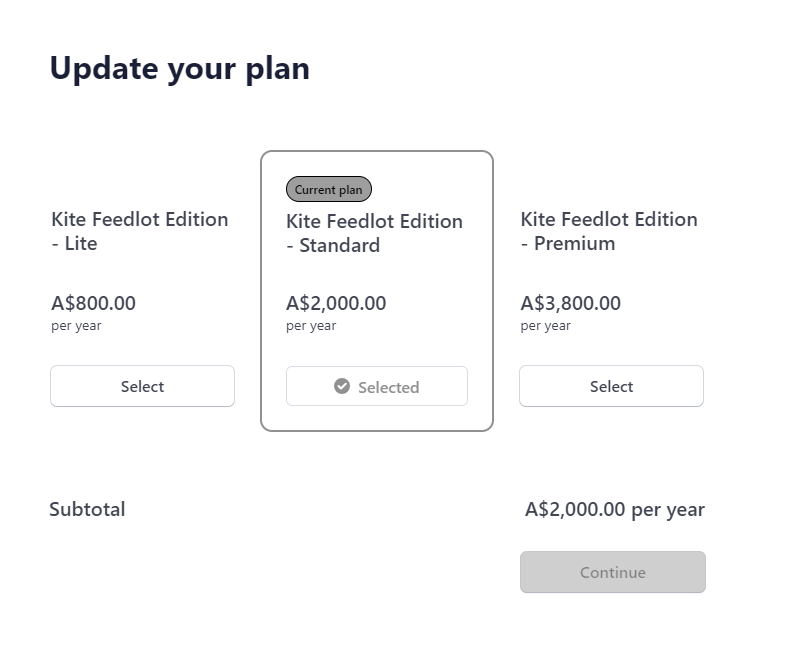The width and height of the screenshot is (805, 662).
Task: Click the checkmark icon in Selected button
Action: [342, 386]
